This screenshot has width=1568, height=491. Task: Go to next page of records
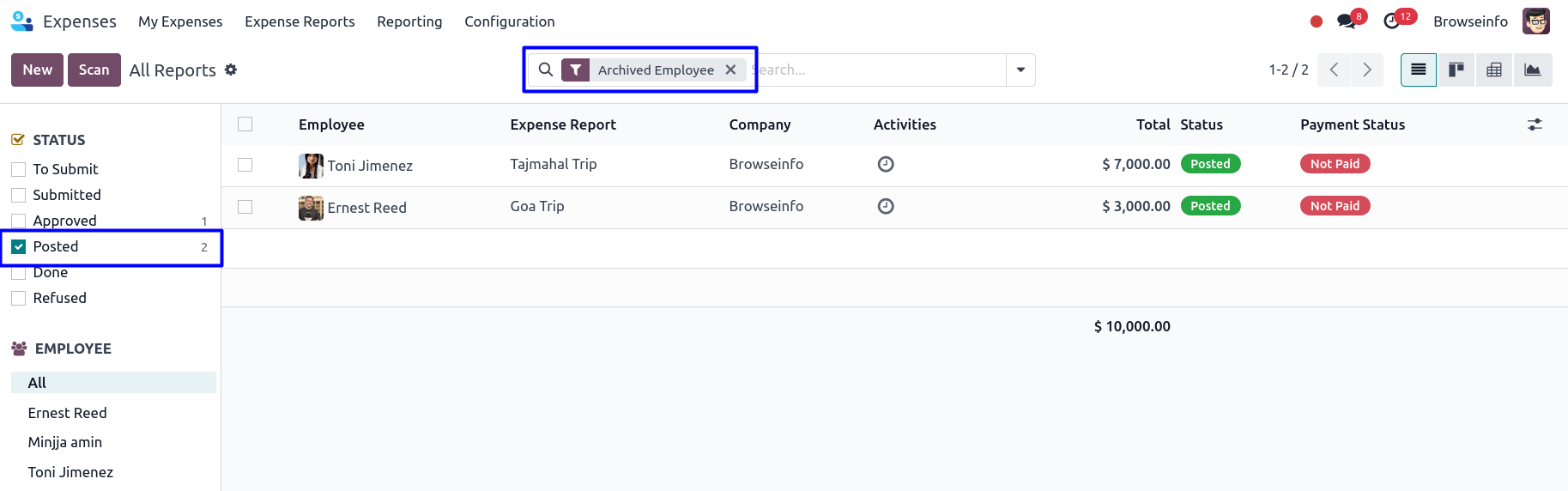click(x=1367, y=70)
